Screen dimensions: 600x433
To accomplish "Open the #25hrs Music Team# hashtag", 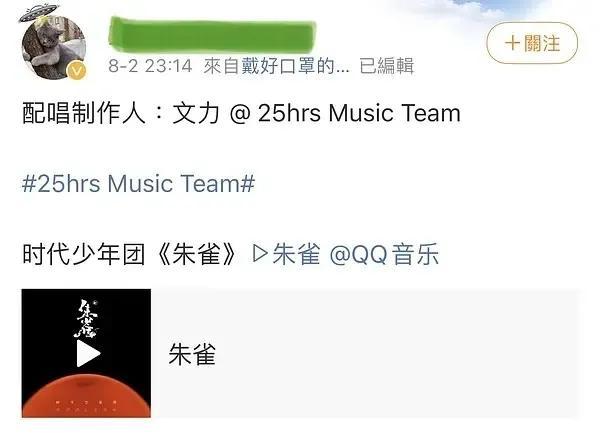I will tap(139, 184).
